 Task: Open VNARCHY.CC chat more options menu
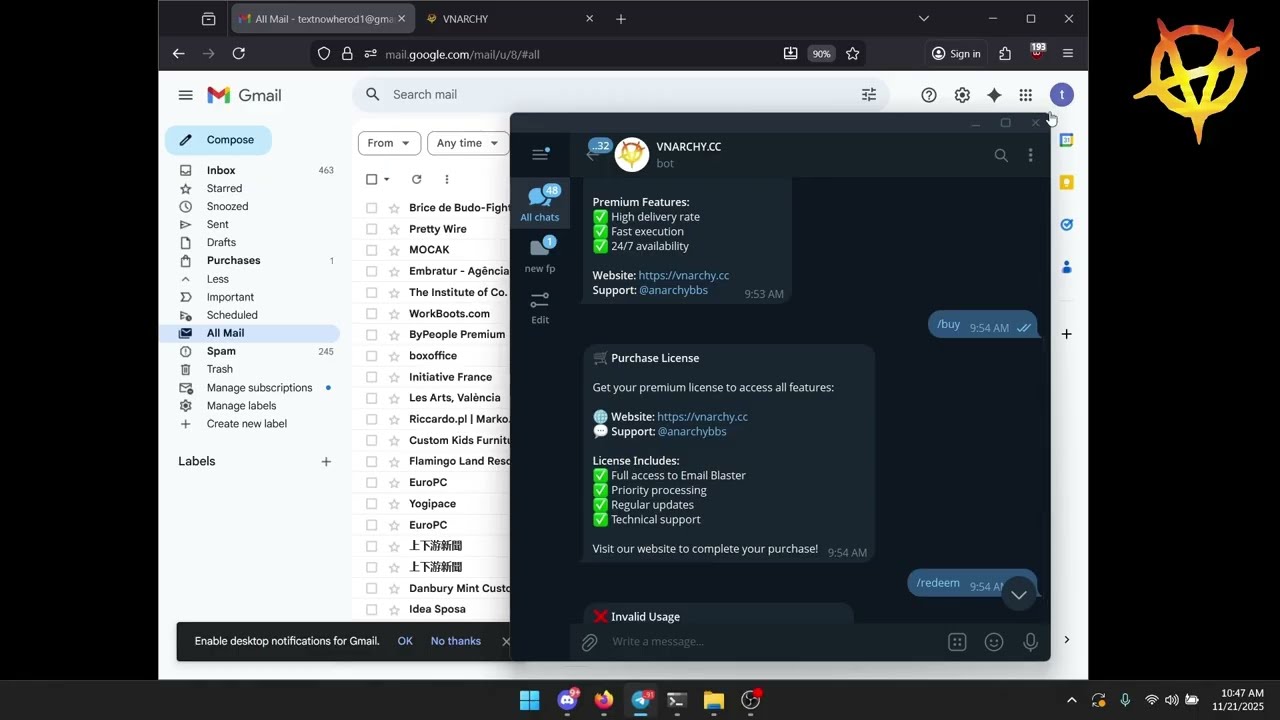(x=1030, y=155)
